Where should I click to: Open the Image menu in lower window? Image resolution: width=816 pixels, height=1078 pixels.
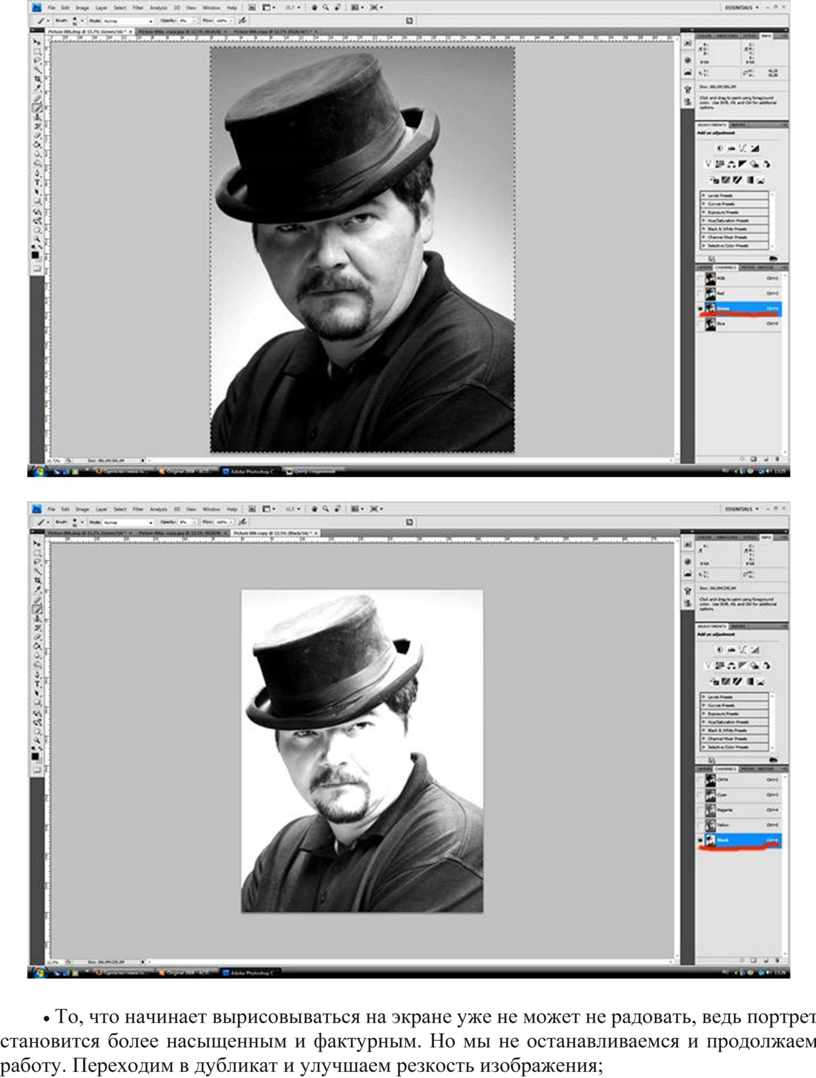82,509
